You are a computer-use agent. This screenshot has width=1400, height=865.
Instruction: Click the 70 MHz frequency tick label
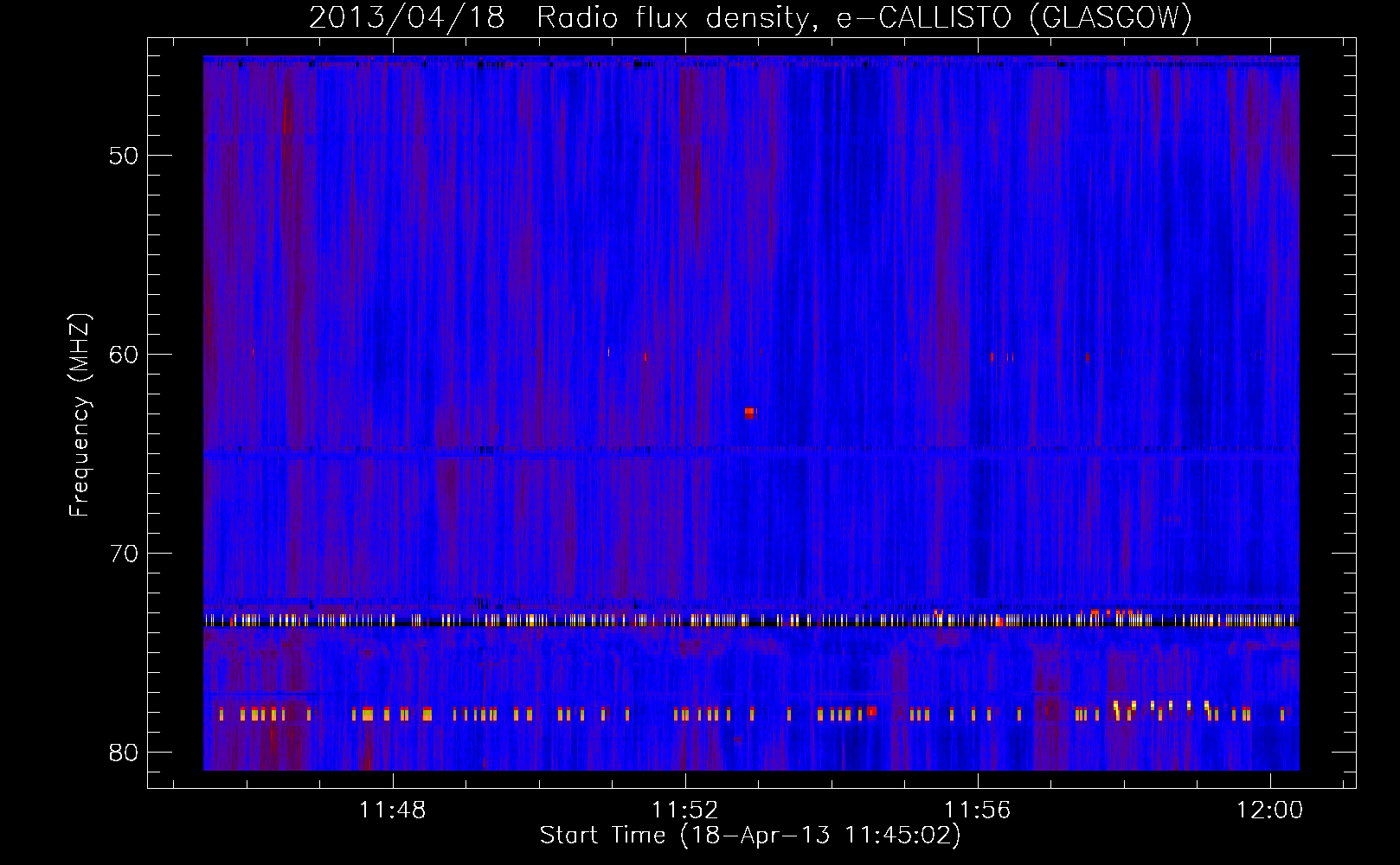(x=124, y=554)
